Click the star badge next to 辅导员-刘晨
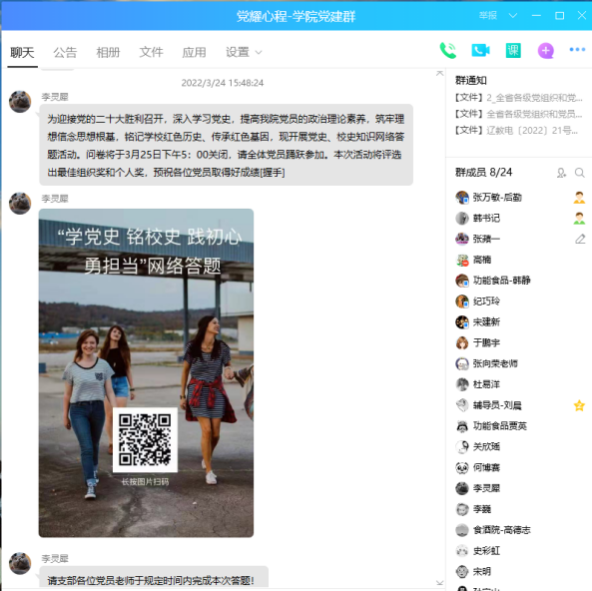This screenshot has width=592, height=591. (x=579, y=406)
